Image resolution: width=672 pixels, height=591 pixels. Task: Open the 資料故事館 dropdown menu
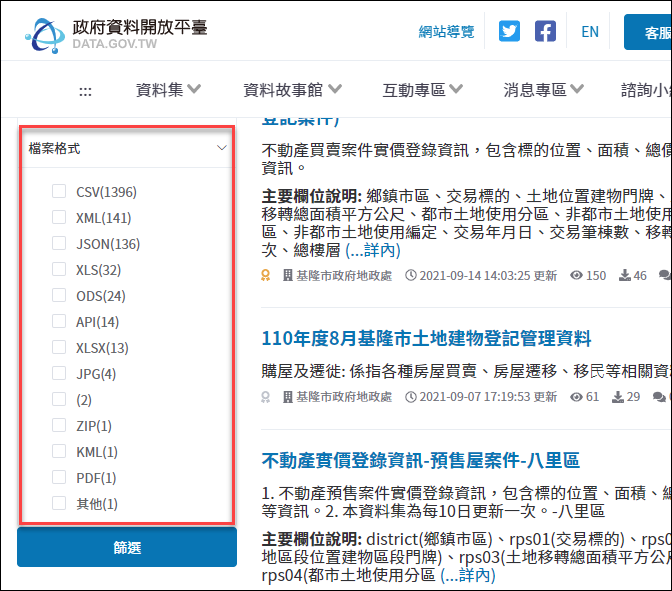(292, 90)
